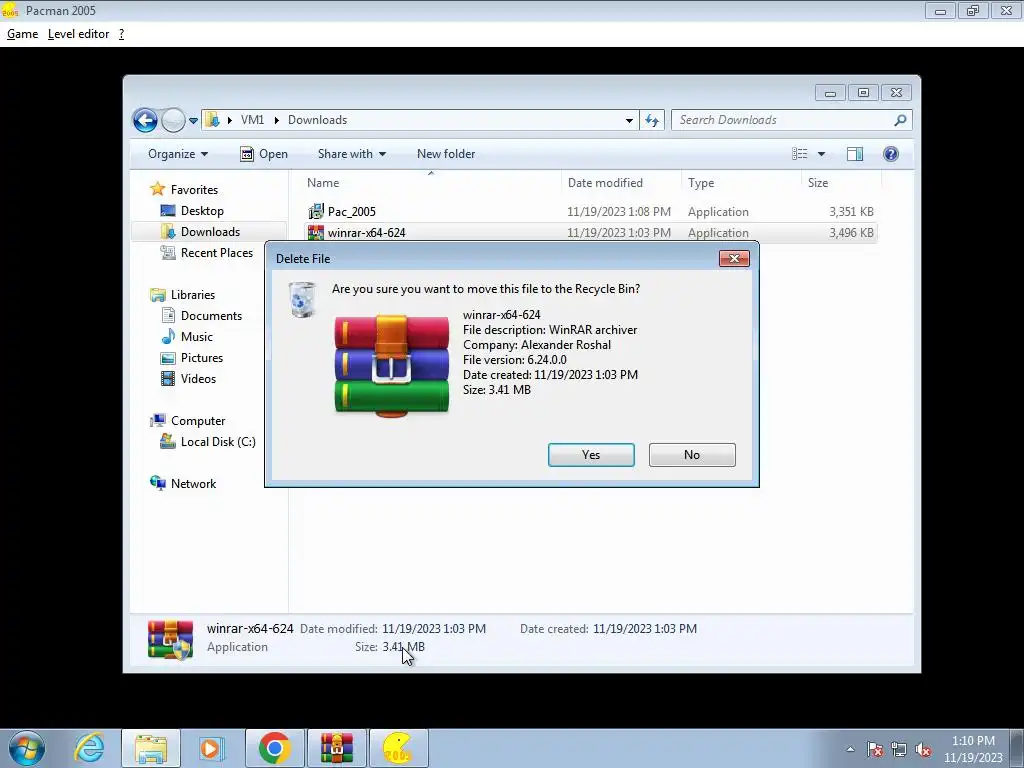Launch Internet Explorer from the taskbar
Viewport: 1024px width, 768px height.
(x=89, y=748)
